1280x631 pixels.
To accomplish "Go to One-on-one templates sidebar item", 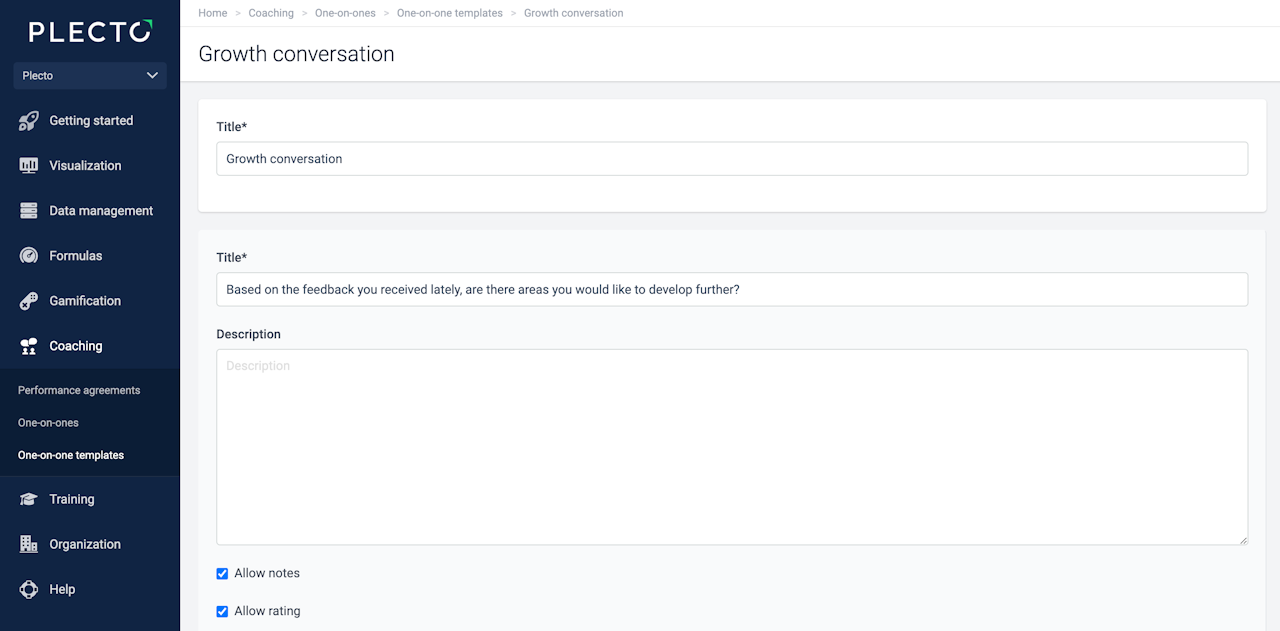I will 71,455.
